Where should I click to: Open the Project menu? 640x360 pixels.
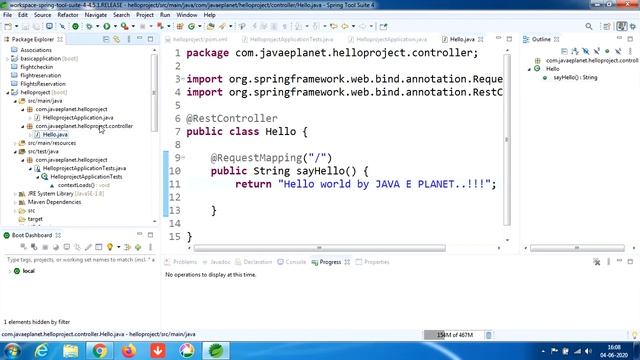pyautogui.click(x=144, y=15)
